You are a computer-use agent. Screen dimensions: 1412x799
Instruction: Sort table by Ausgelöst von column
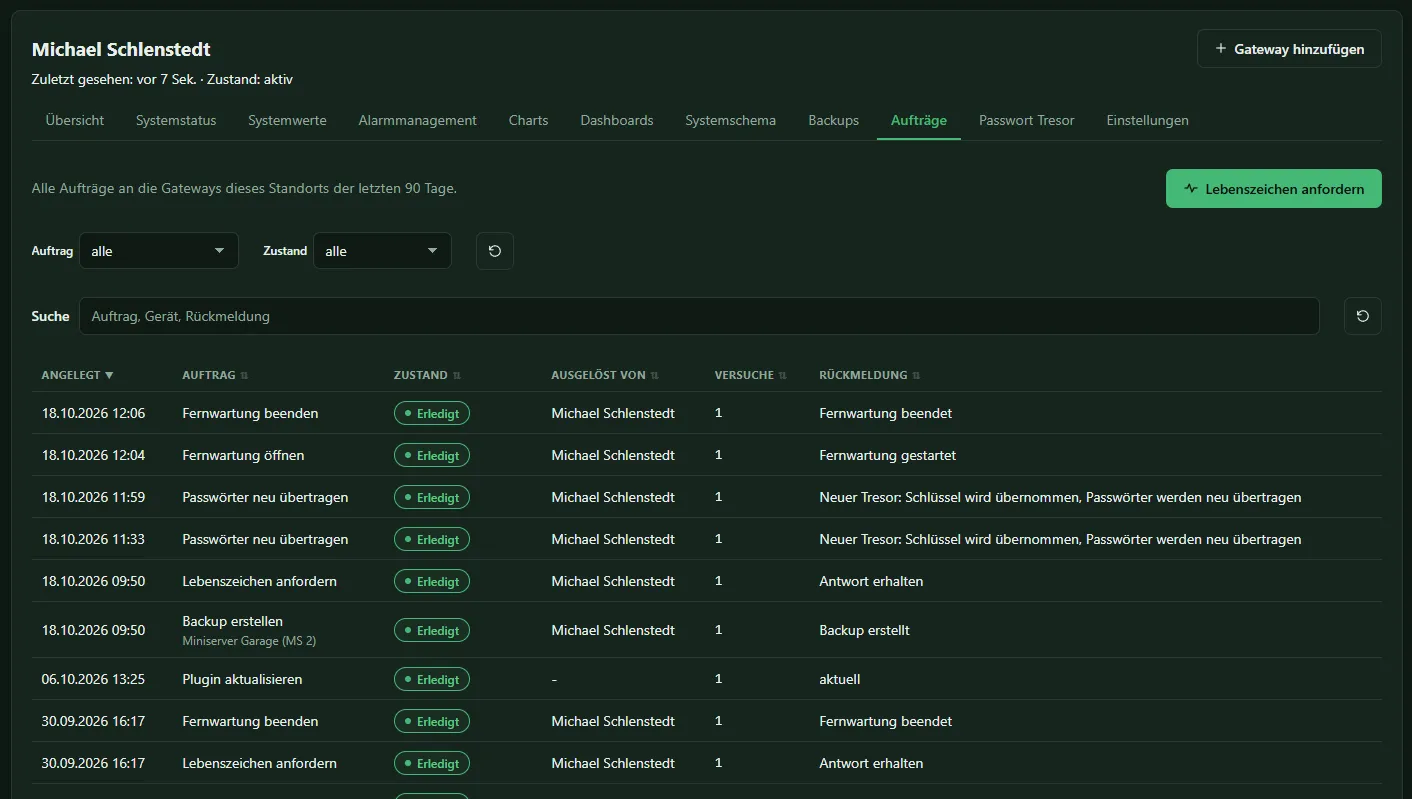pos(605,375)
